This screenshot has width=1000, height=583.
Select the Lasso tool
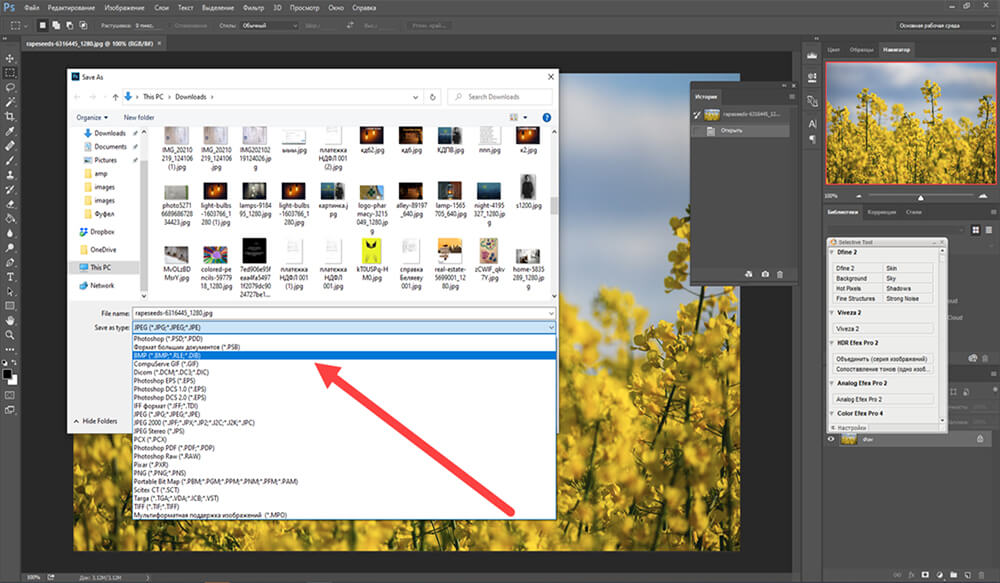coord(11,86)
